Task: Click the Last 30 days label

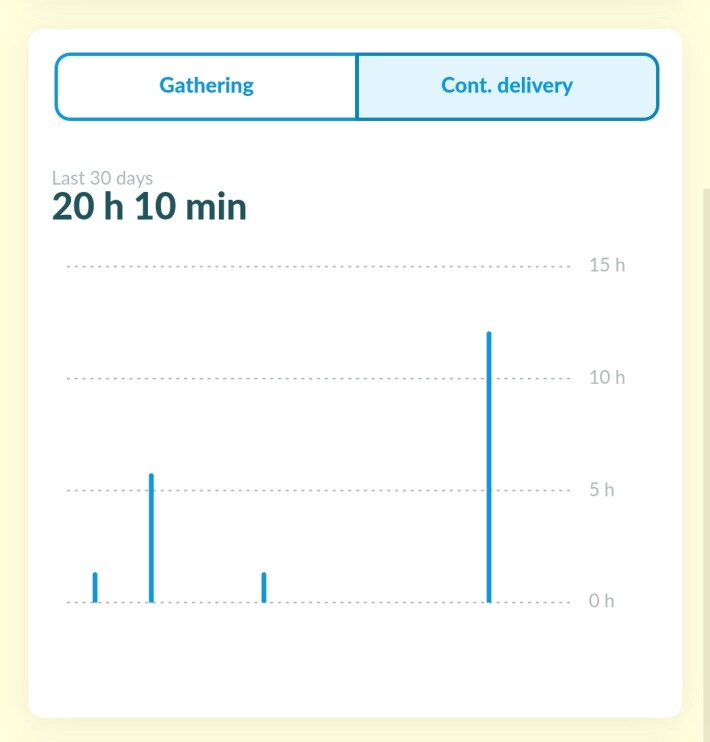Action: tap(102, 178)
